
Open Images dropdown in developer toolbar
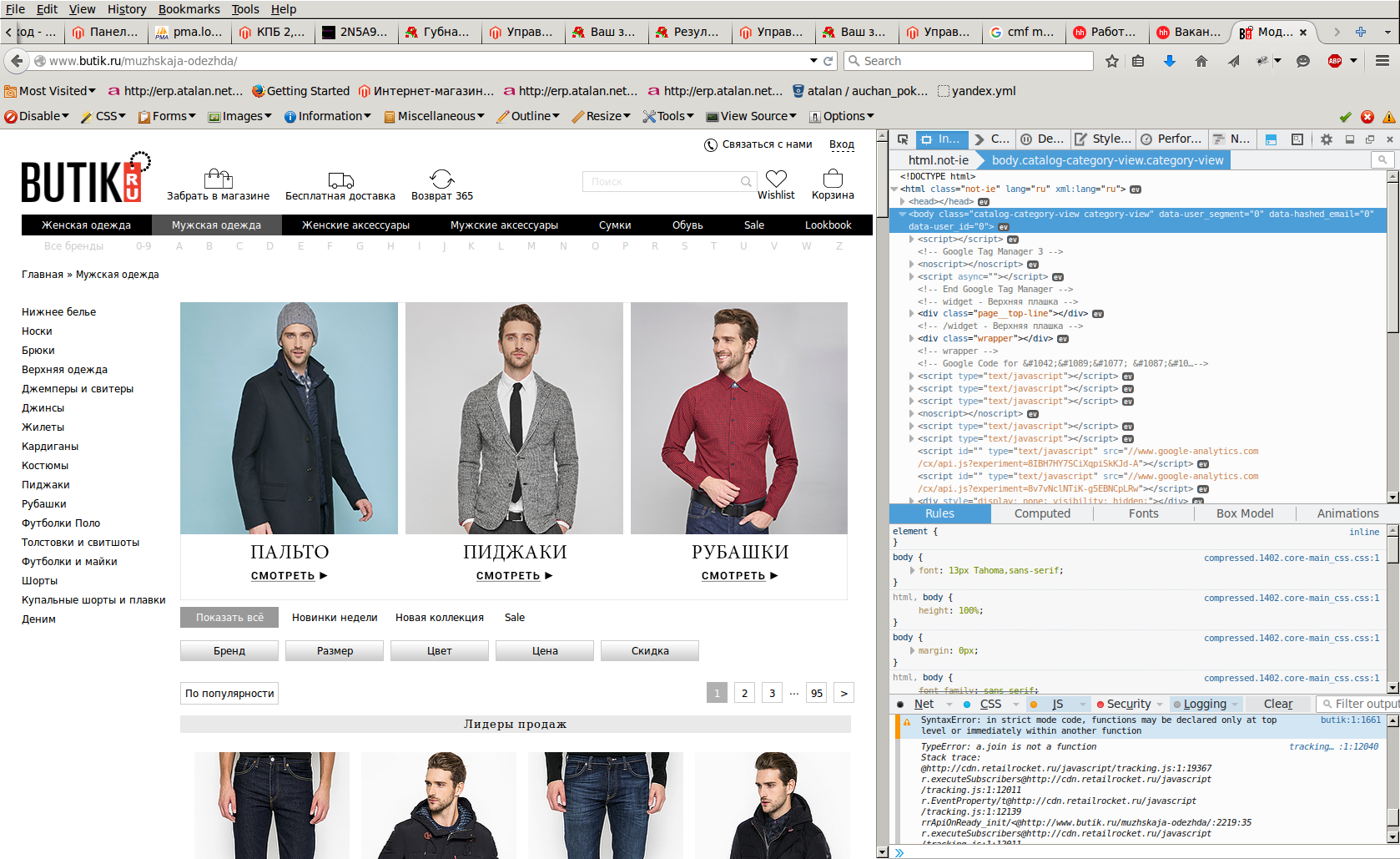pos(240,117)
